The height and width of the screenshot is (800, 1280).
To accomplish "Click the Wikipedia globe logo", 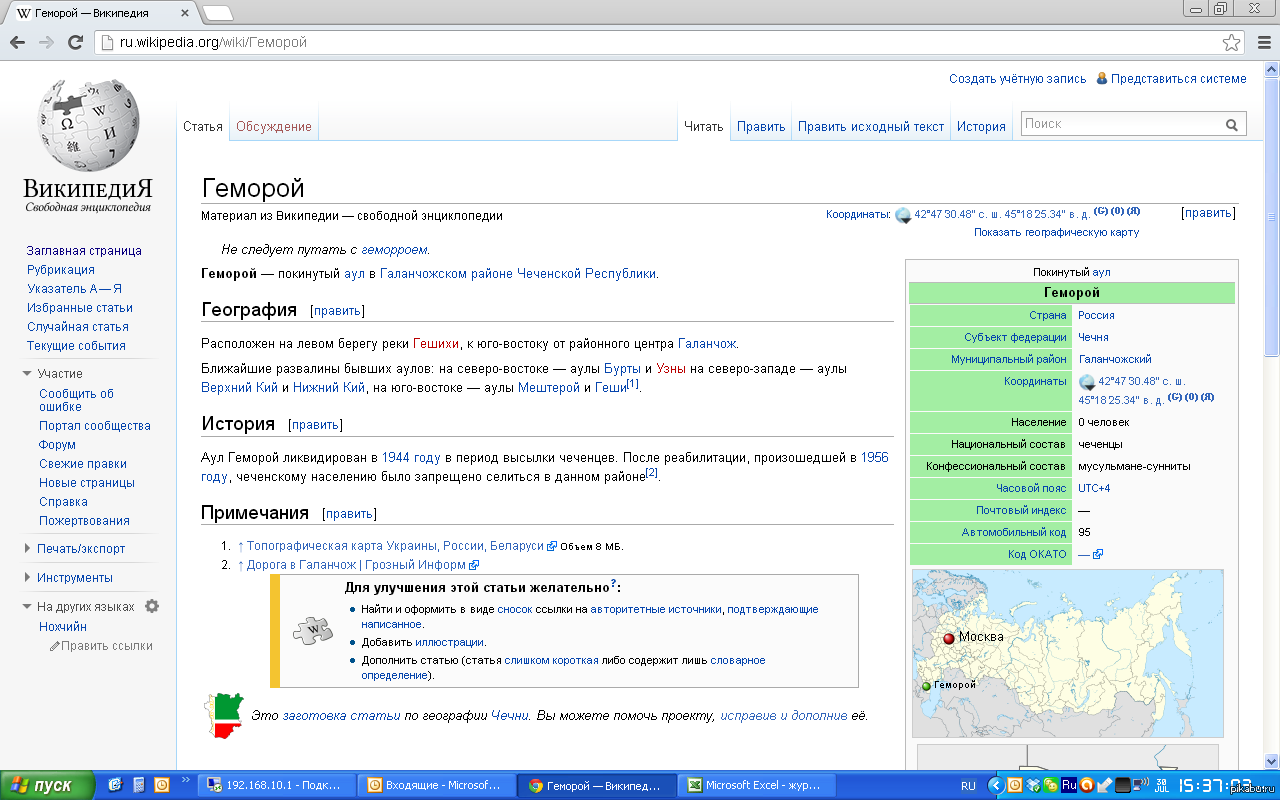I will click(88, 125).
